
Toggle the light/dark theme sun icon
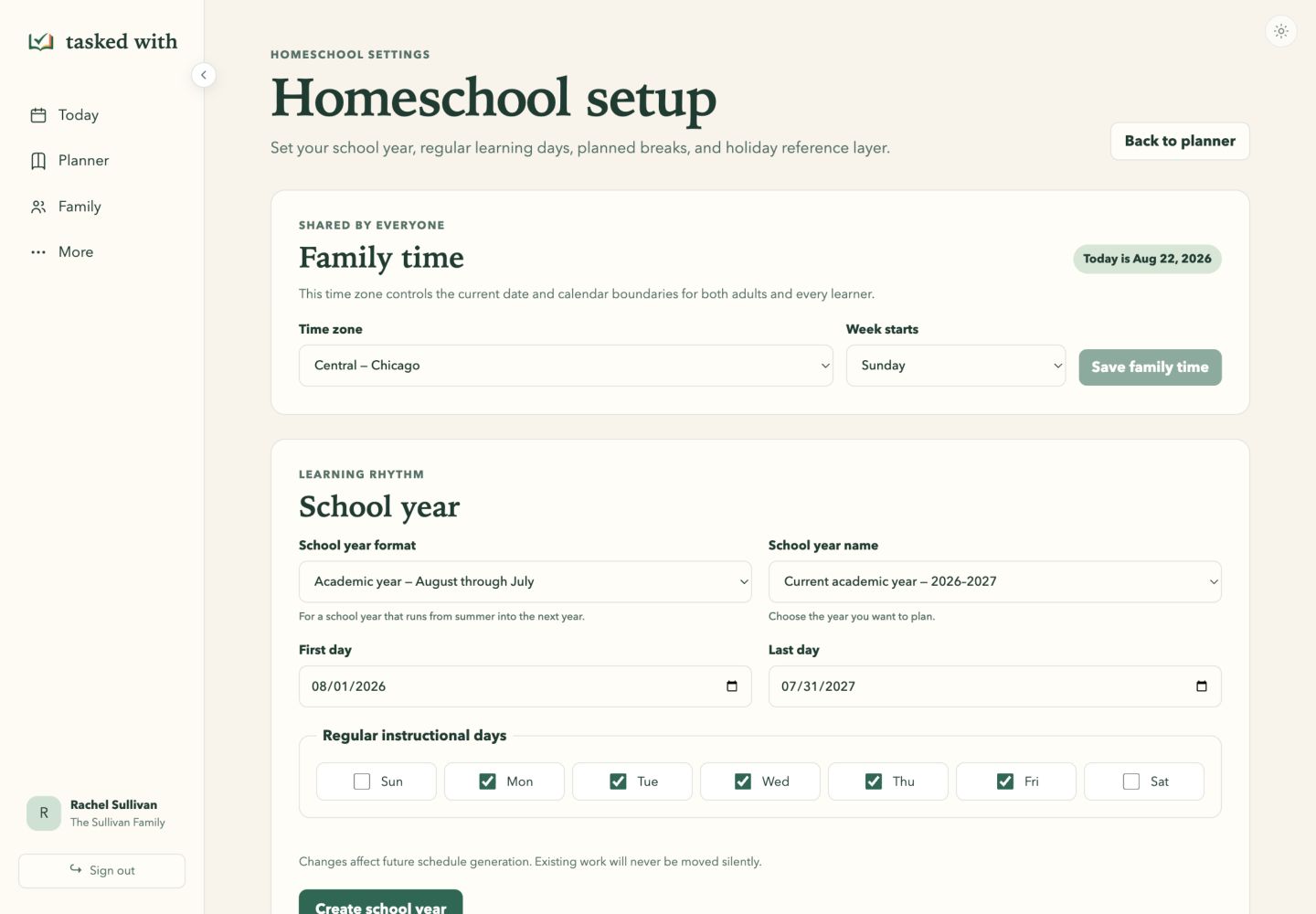[1281, 31]
